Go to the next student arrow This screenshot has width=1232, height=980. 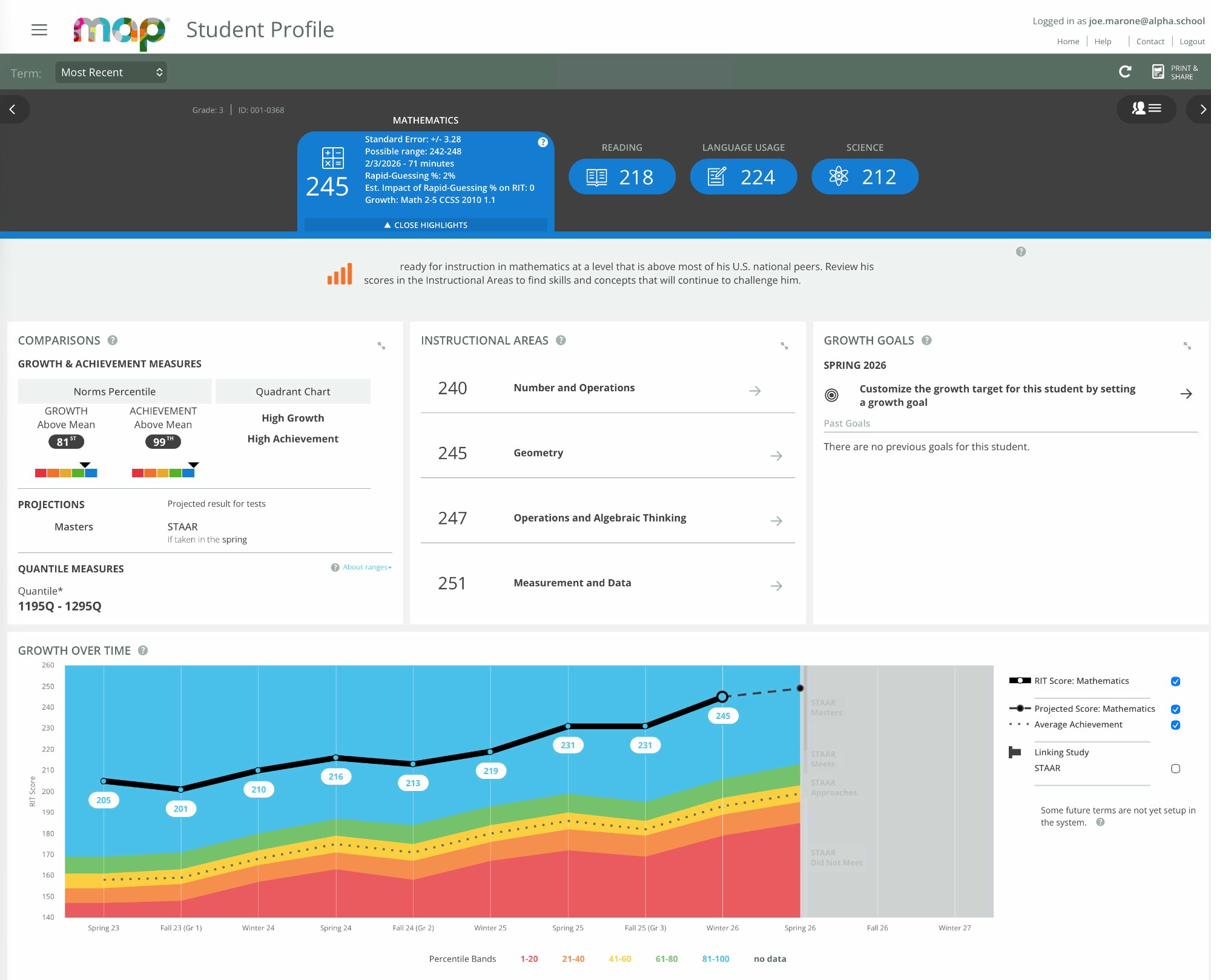1203,109
